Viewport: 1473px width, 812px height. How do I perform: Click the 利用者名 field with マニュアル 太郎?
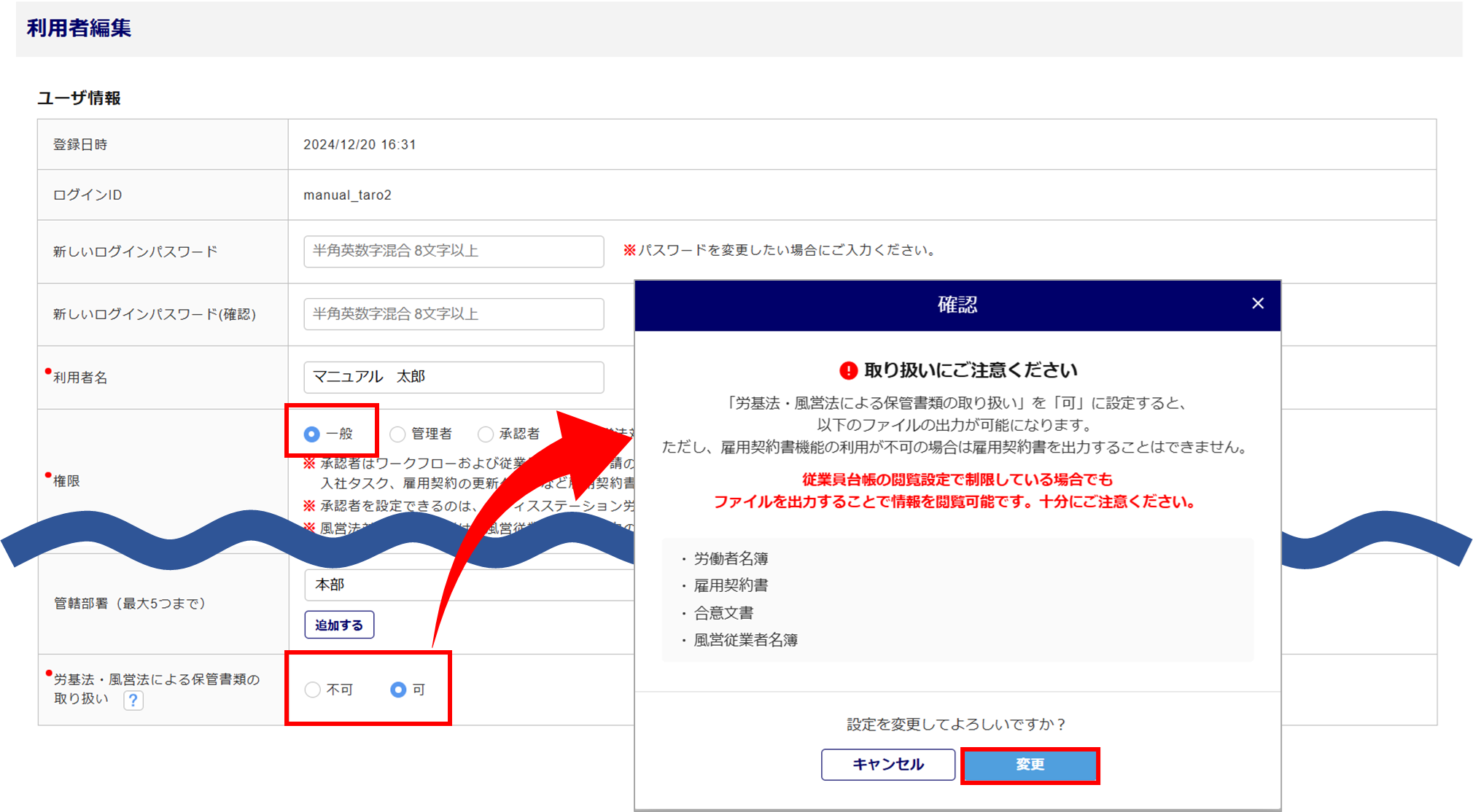pyautogui.click(x=454, y=377)
